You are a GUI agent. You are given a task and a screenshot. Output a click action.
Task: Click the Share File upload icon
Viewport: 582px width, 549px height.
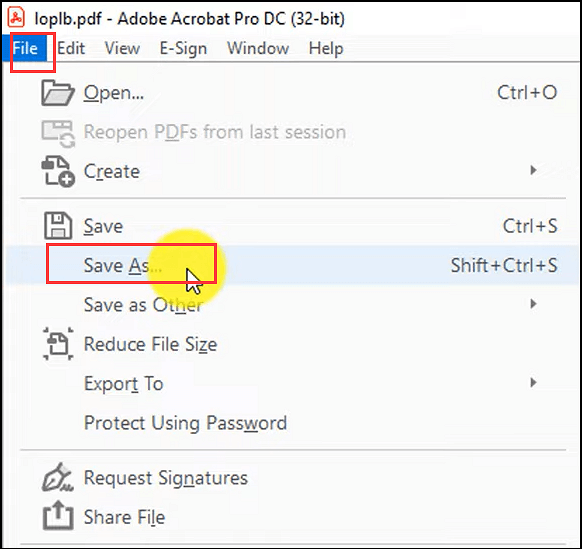pyautogui.click(x=58, y=516)
